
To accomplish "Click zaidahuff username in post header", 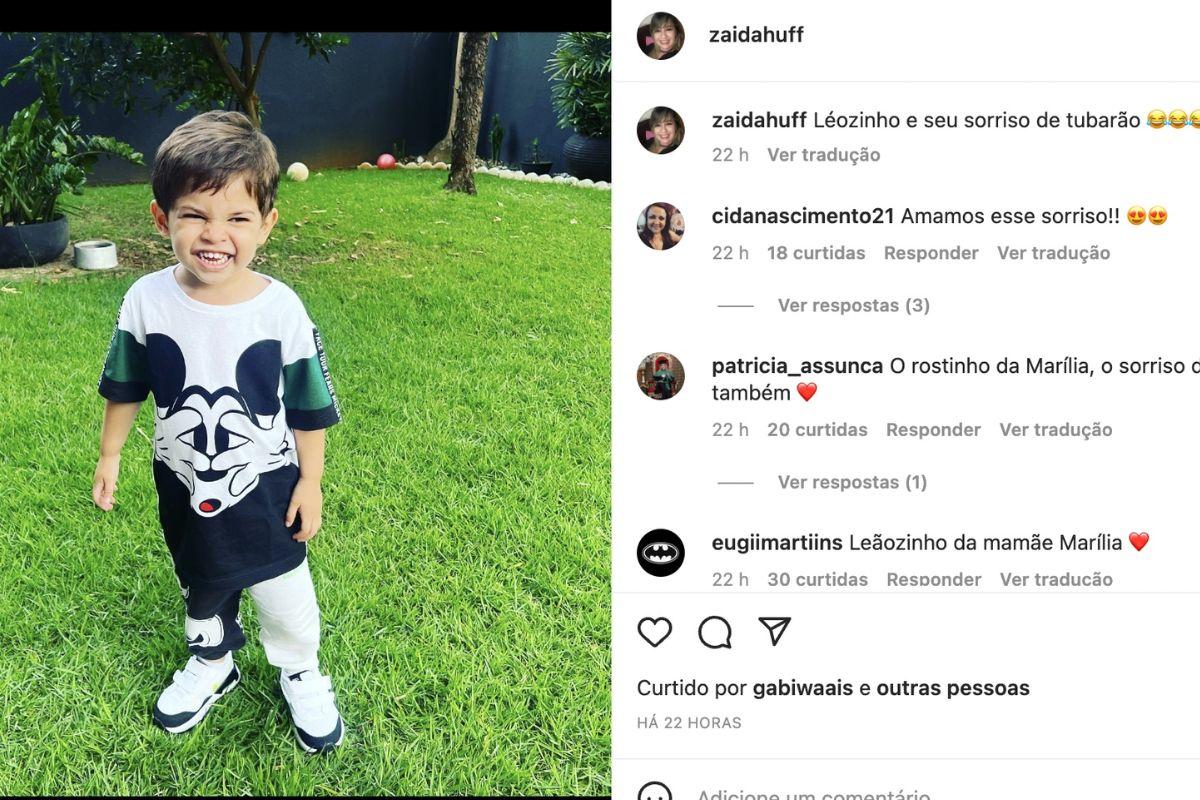I will pyautogui.click(x=756, y=35).
